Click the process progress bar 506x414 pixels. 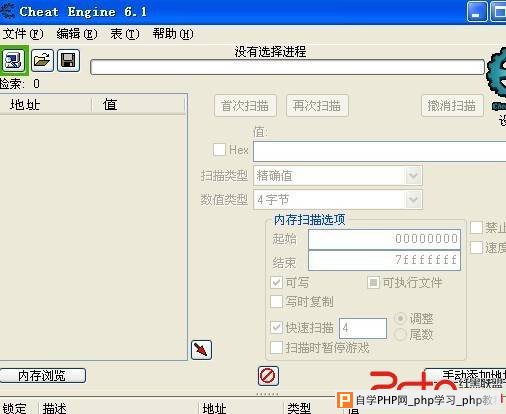point(287,67)
